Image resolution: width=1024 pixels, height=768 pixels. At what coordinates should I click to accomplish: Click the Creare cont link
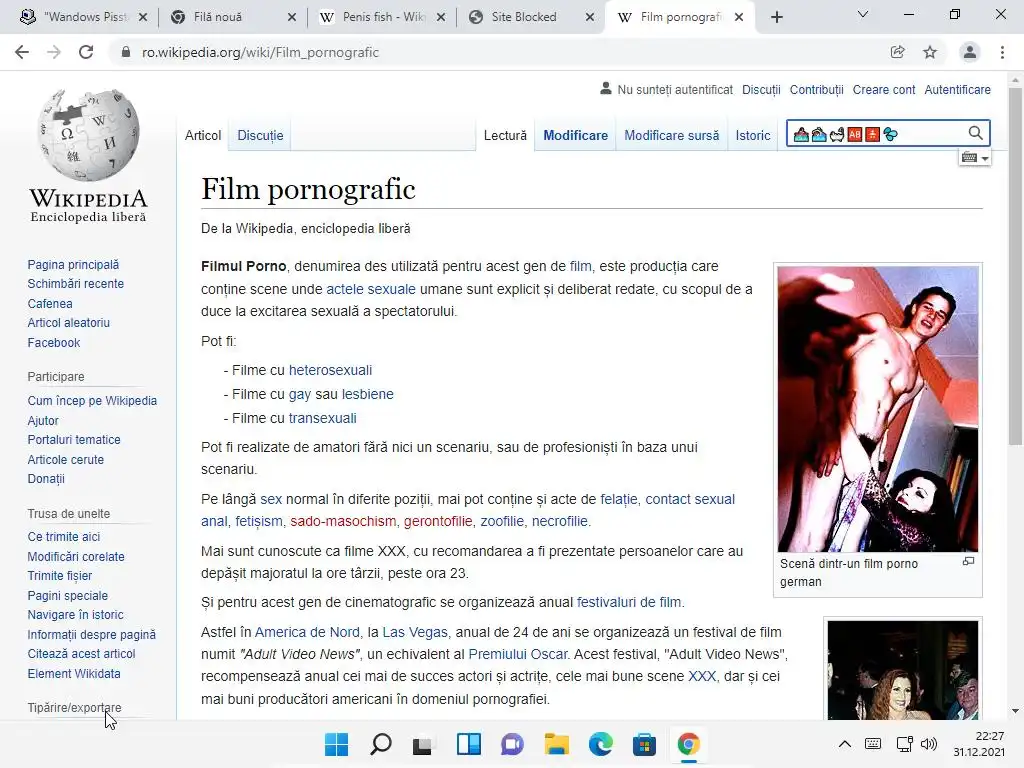[884, 89]
